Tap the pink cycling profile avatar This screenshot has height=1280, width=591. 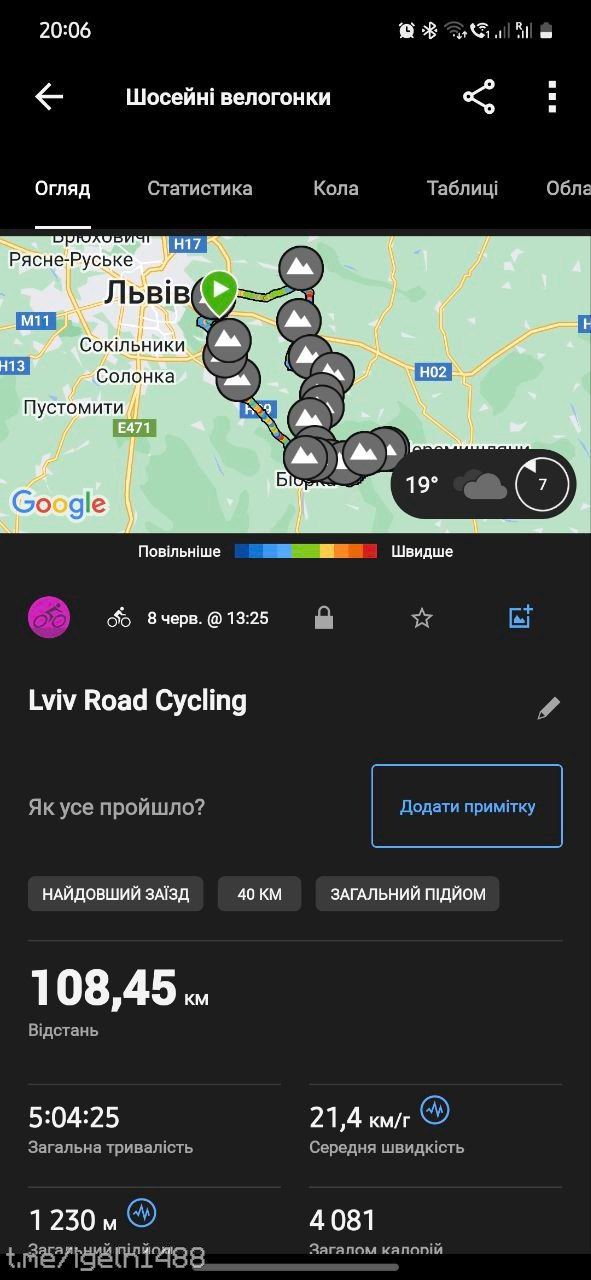[49, 617]
